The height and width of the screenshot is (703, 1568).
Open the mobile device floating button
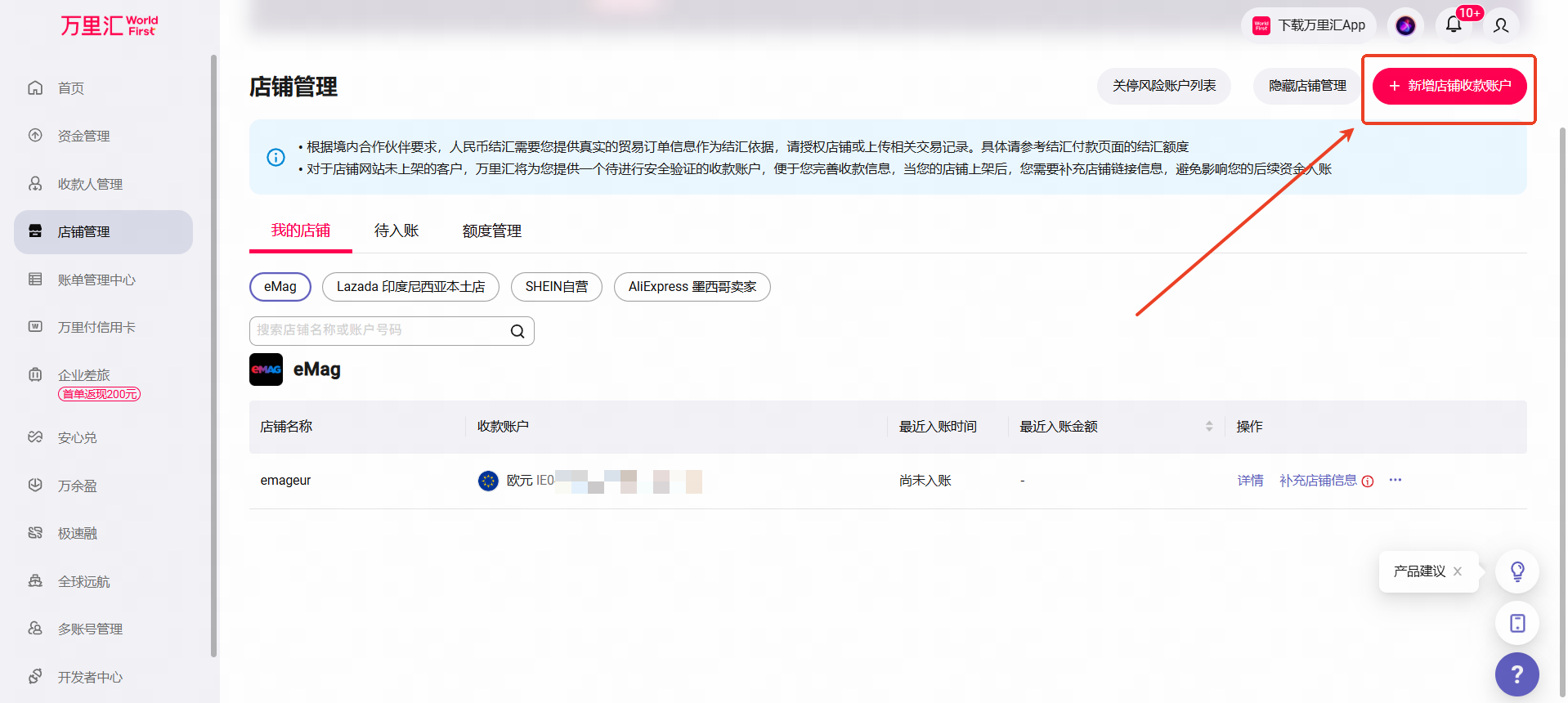click(1517, 624)
